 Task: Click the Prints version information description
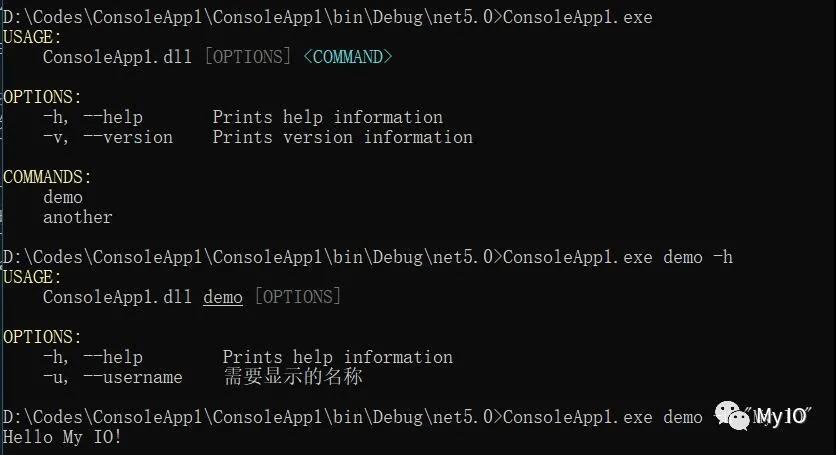click(x=343, y=137)
